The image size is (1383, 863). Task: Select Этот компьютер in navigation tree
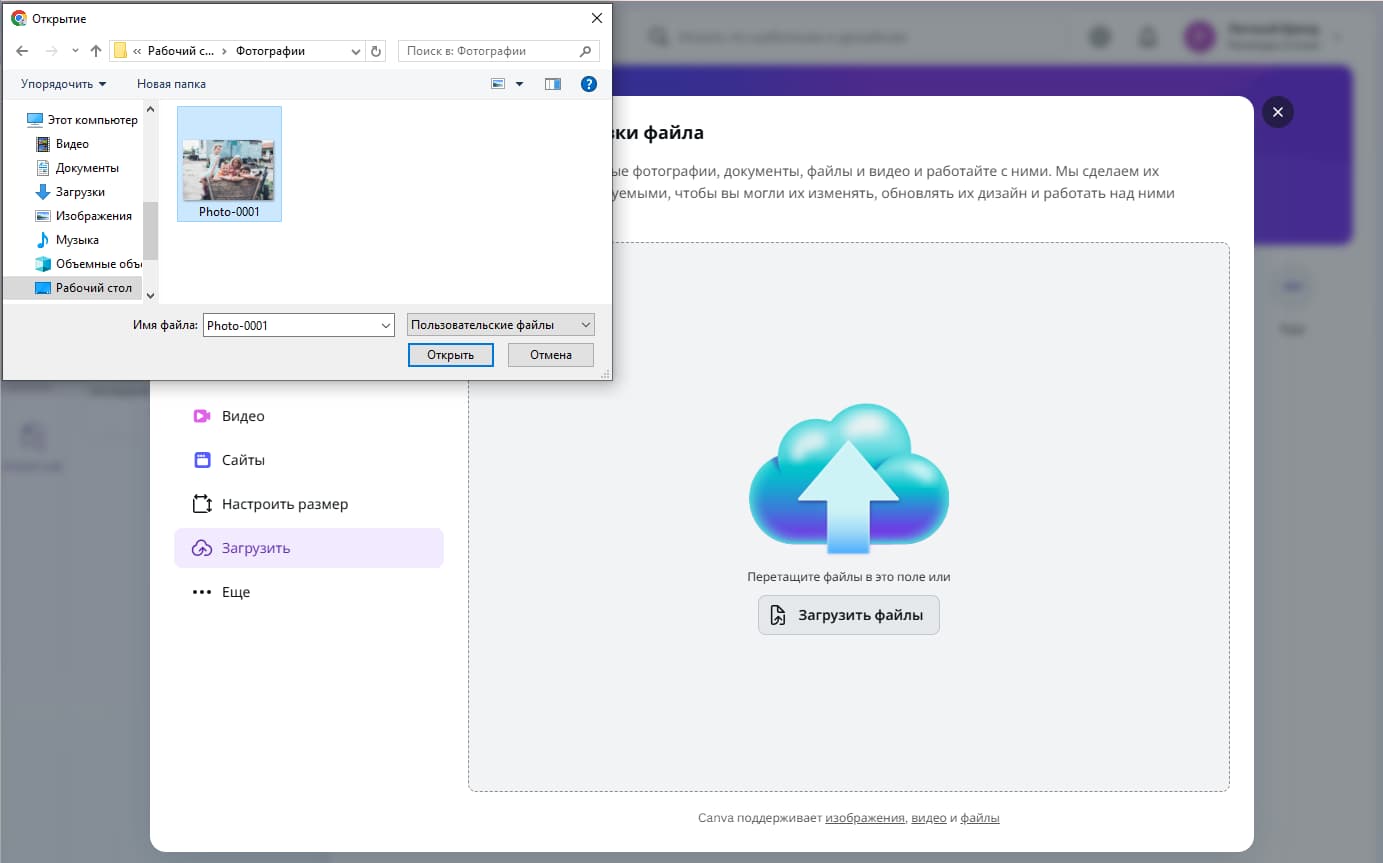click(82, 120)
